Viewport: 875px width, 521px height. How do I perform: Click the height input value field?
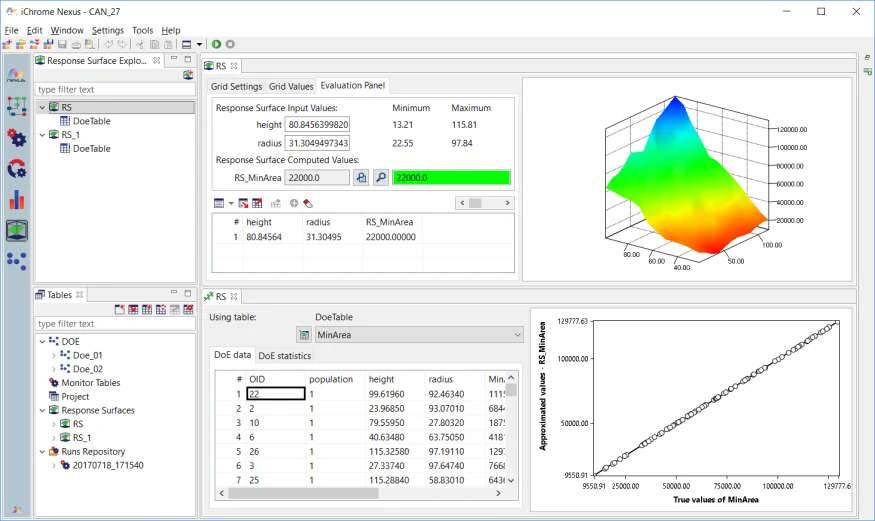click(x=318, y=124)
